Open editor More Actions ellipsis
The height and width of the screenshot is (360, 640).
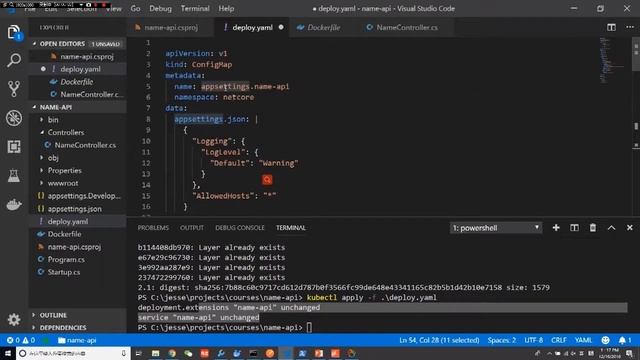(630, 27)
